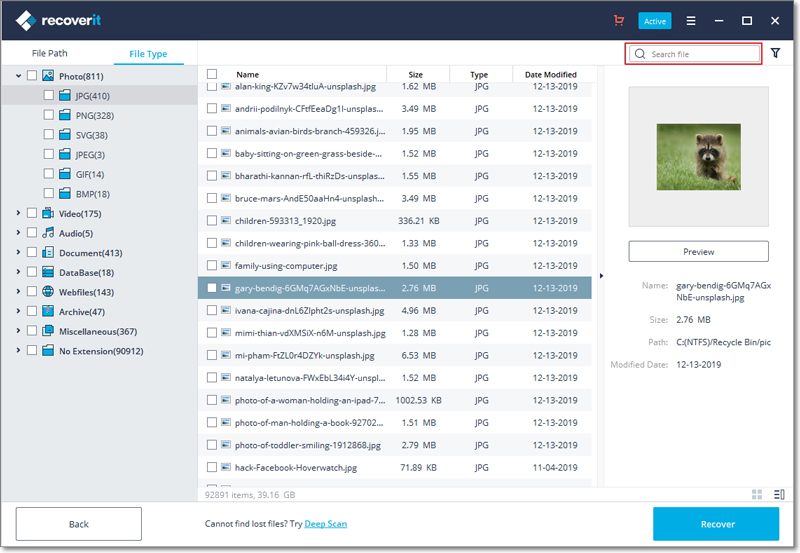Check the PNG(328) checkbox
Viewport: 800px width, 553px height.
coord(48,115)
